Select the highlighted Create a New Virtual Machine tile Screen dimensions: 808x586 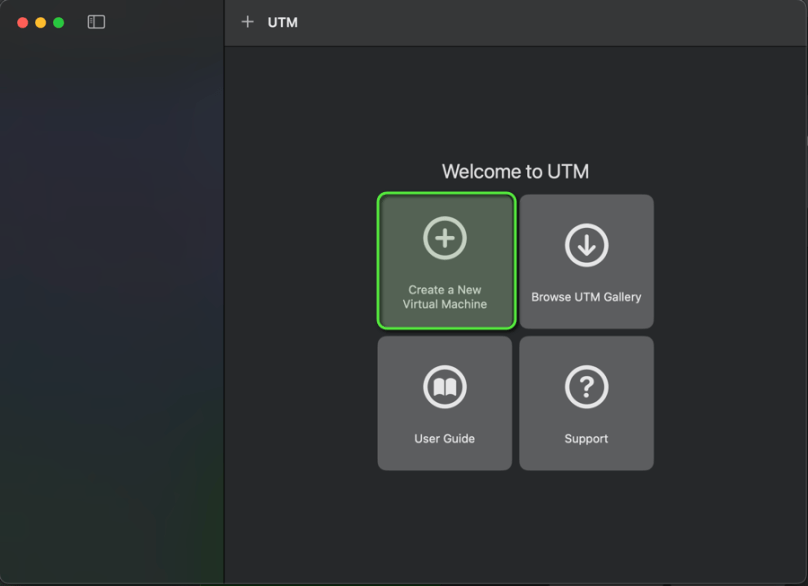tap(445, 261)
